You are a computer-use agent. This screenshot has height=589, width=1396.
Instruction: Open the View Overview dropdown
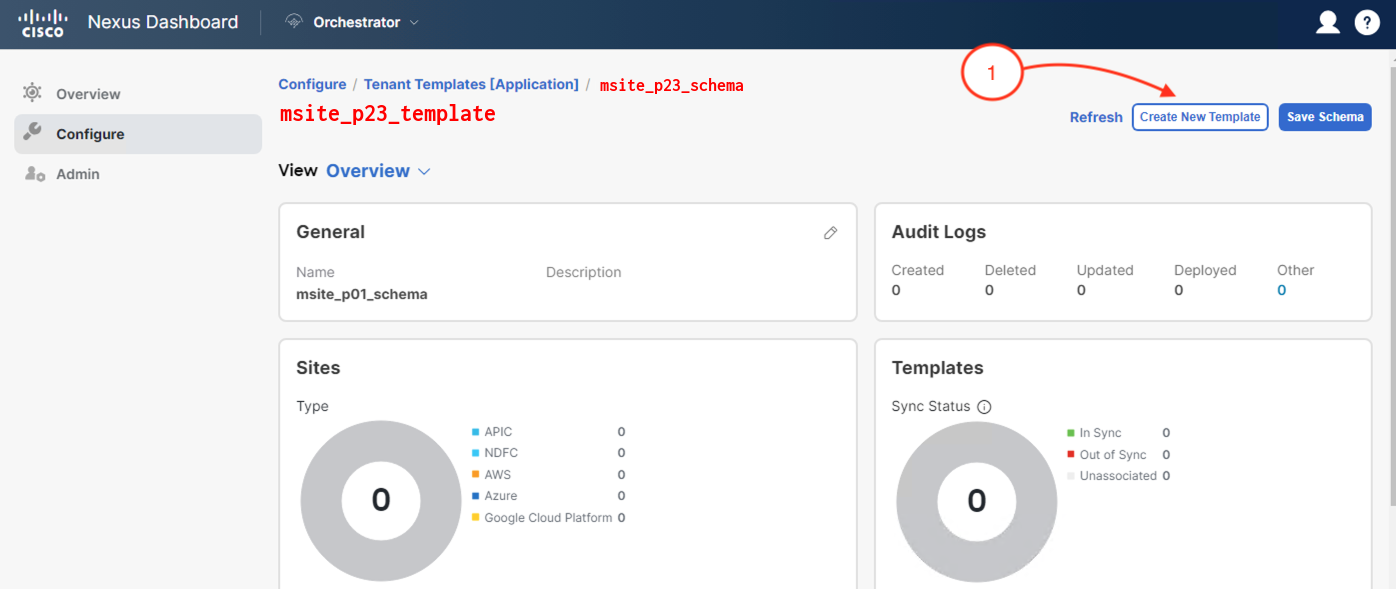[x=368, y=171]
